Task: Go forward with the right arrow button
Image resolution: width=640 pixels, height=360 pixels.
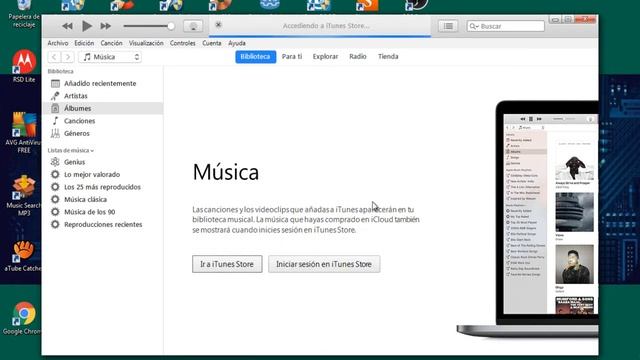Action: 68,57
